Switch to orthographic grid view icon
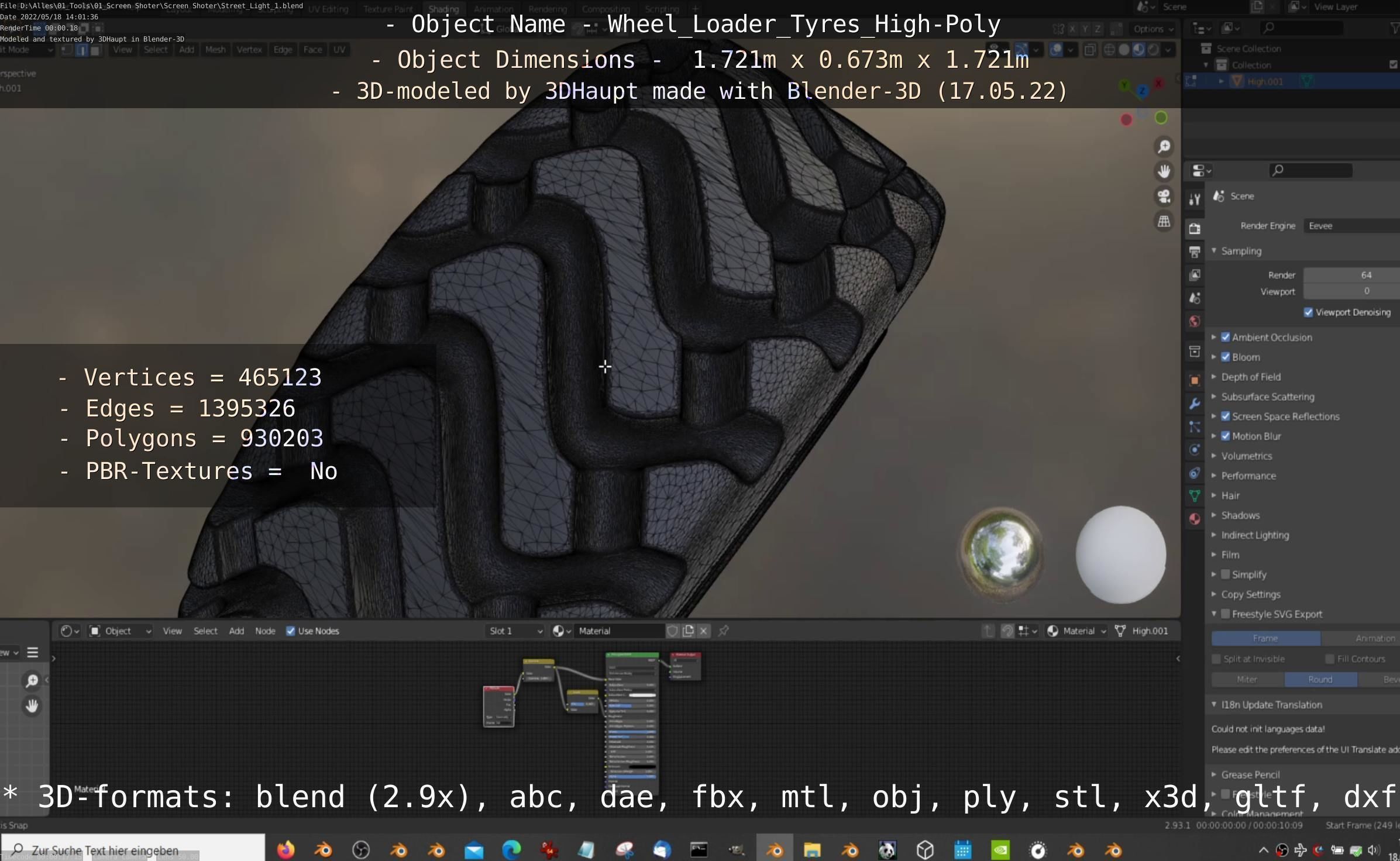This screenshot has width=1400, height=861. tap(1164, 222)
